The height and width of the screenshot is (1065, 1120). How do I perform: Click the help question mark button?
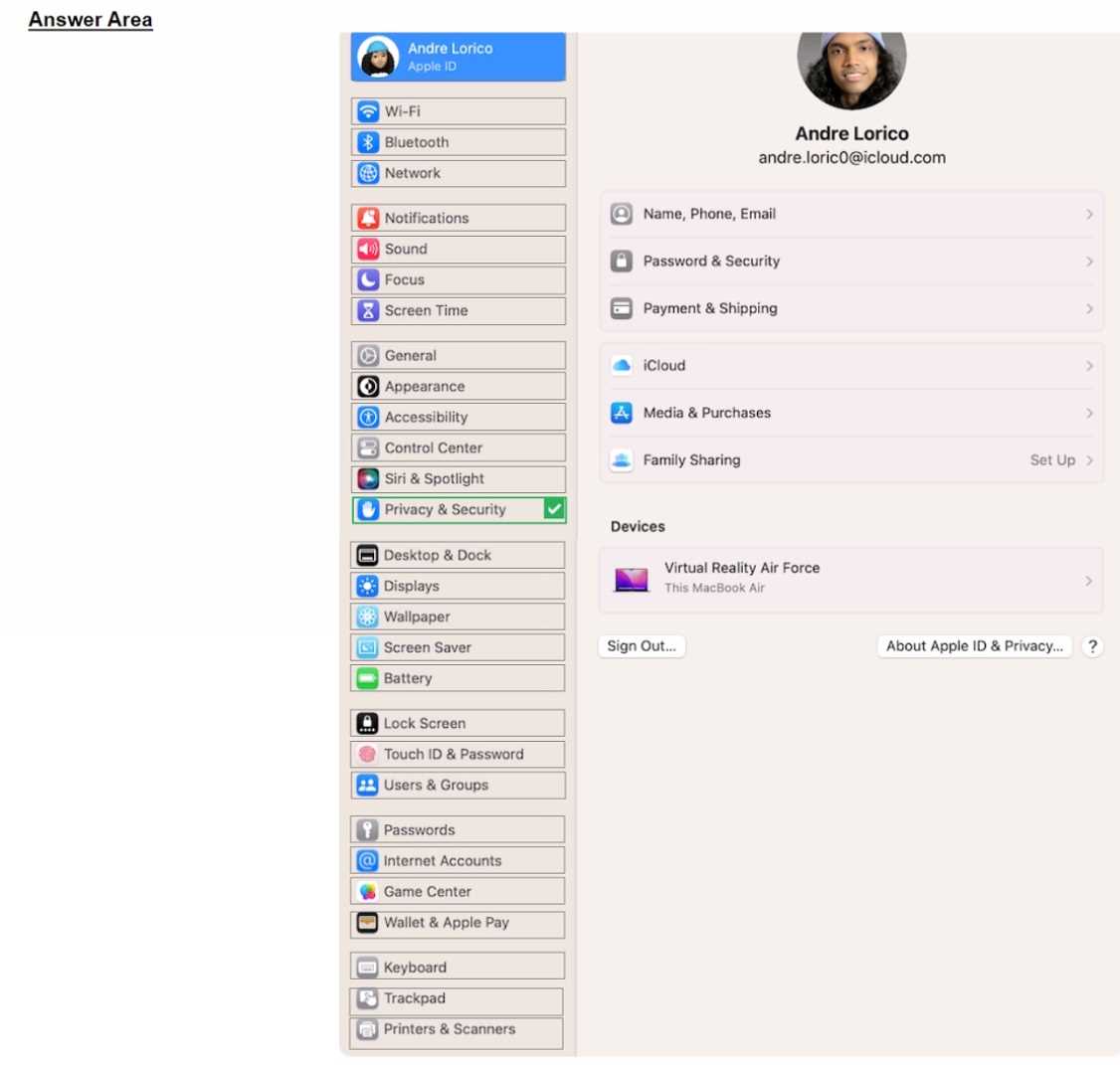(x=1092, y=646)
